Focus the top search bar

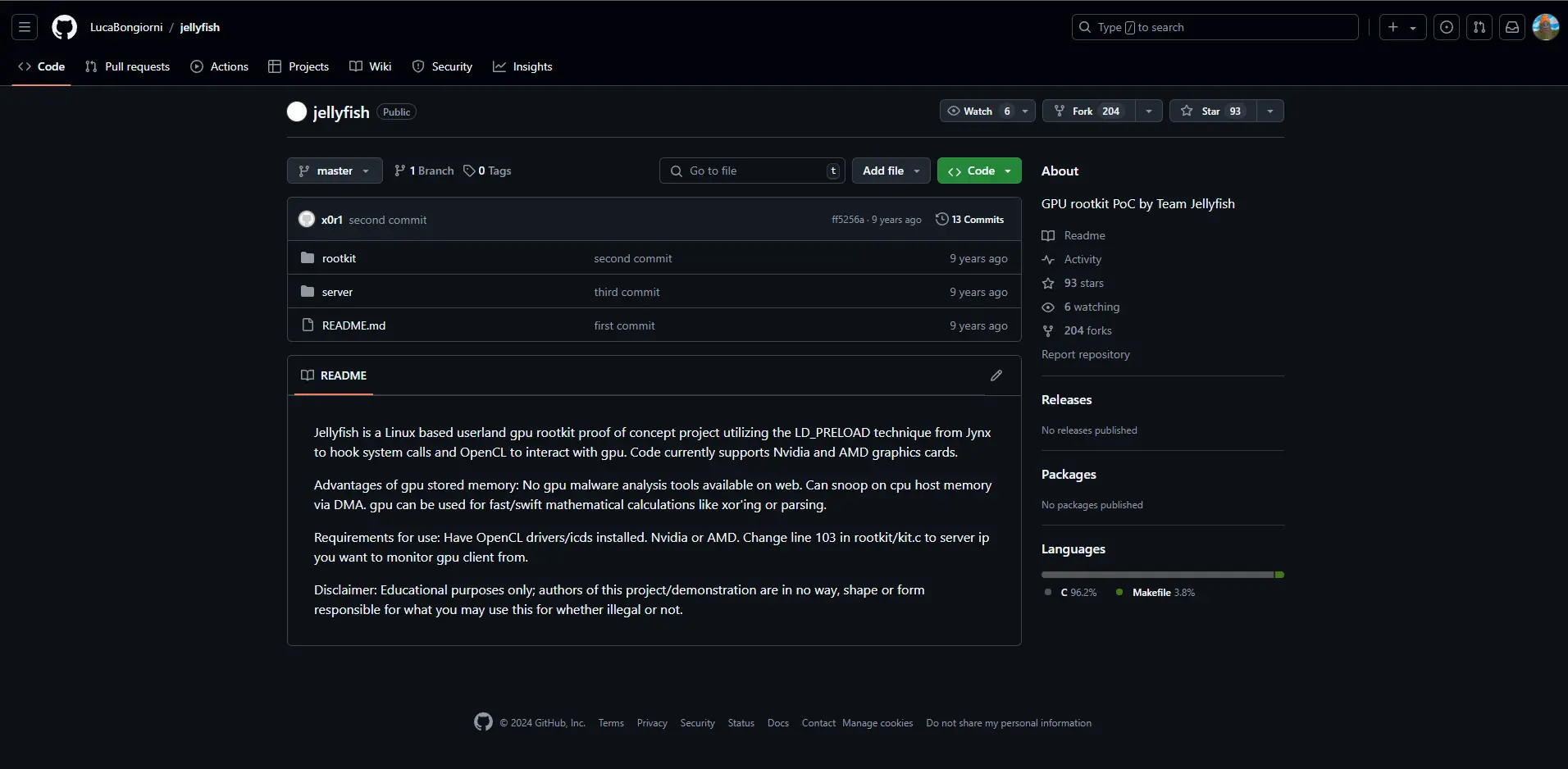1215,27
